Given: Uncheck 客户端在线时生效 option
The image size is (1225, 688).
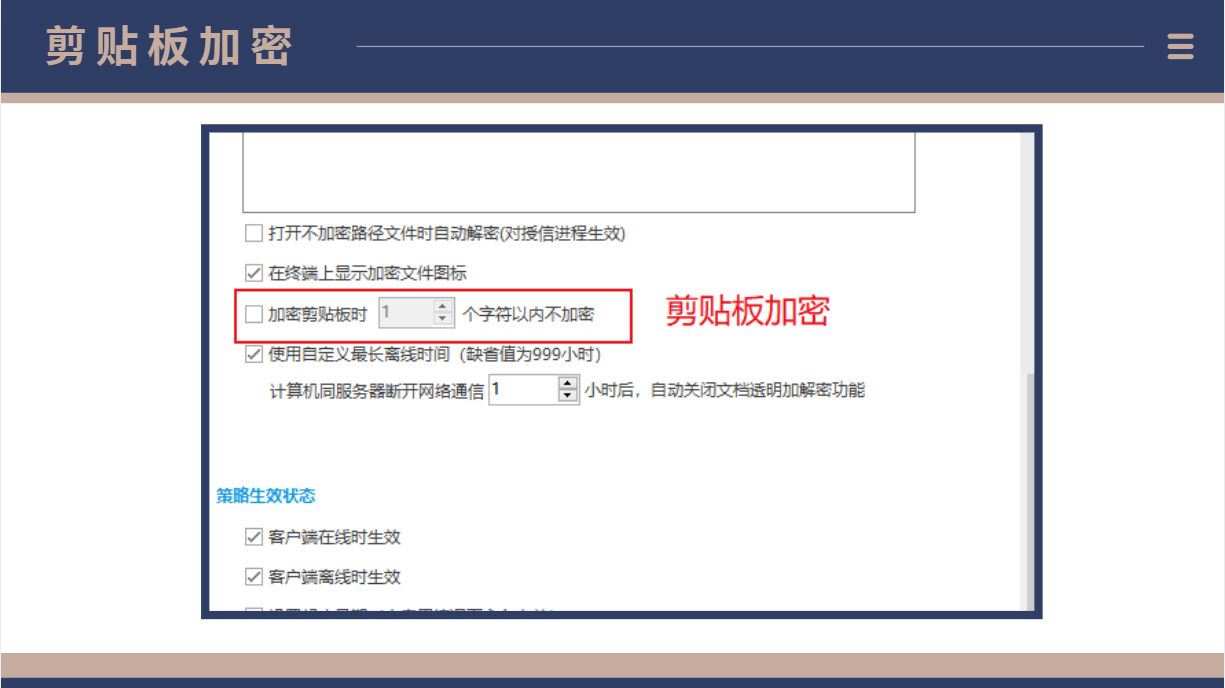Looking at the screenshot, I should [254, 538].
